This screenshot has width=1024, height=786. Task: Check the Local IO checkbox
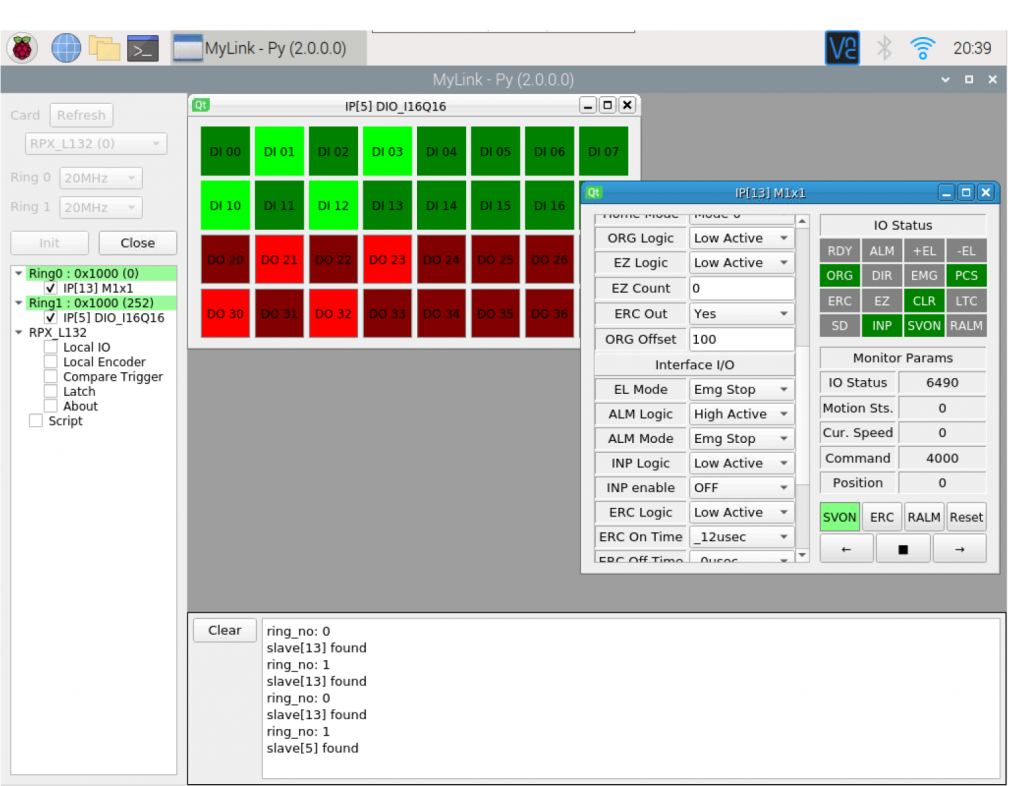[x=50, y=347]
